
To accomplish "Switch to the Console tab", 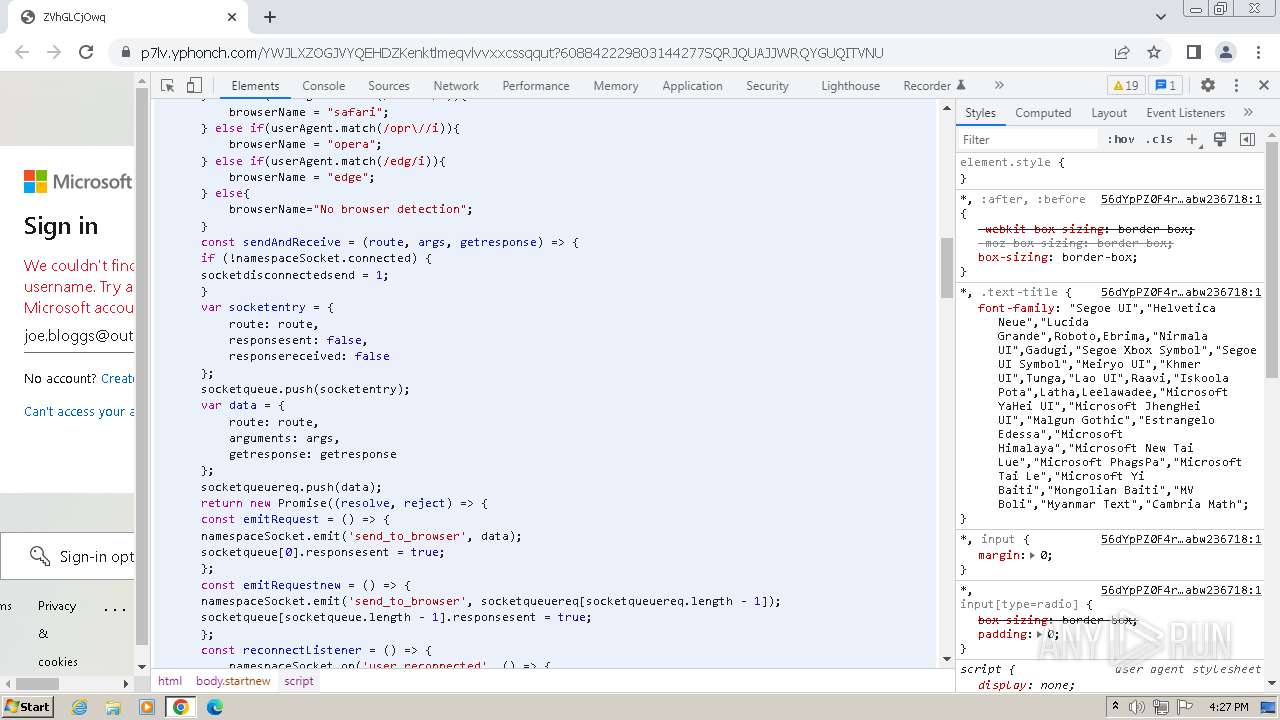I will [x=324, y=86].
